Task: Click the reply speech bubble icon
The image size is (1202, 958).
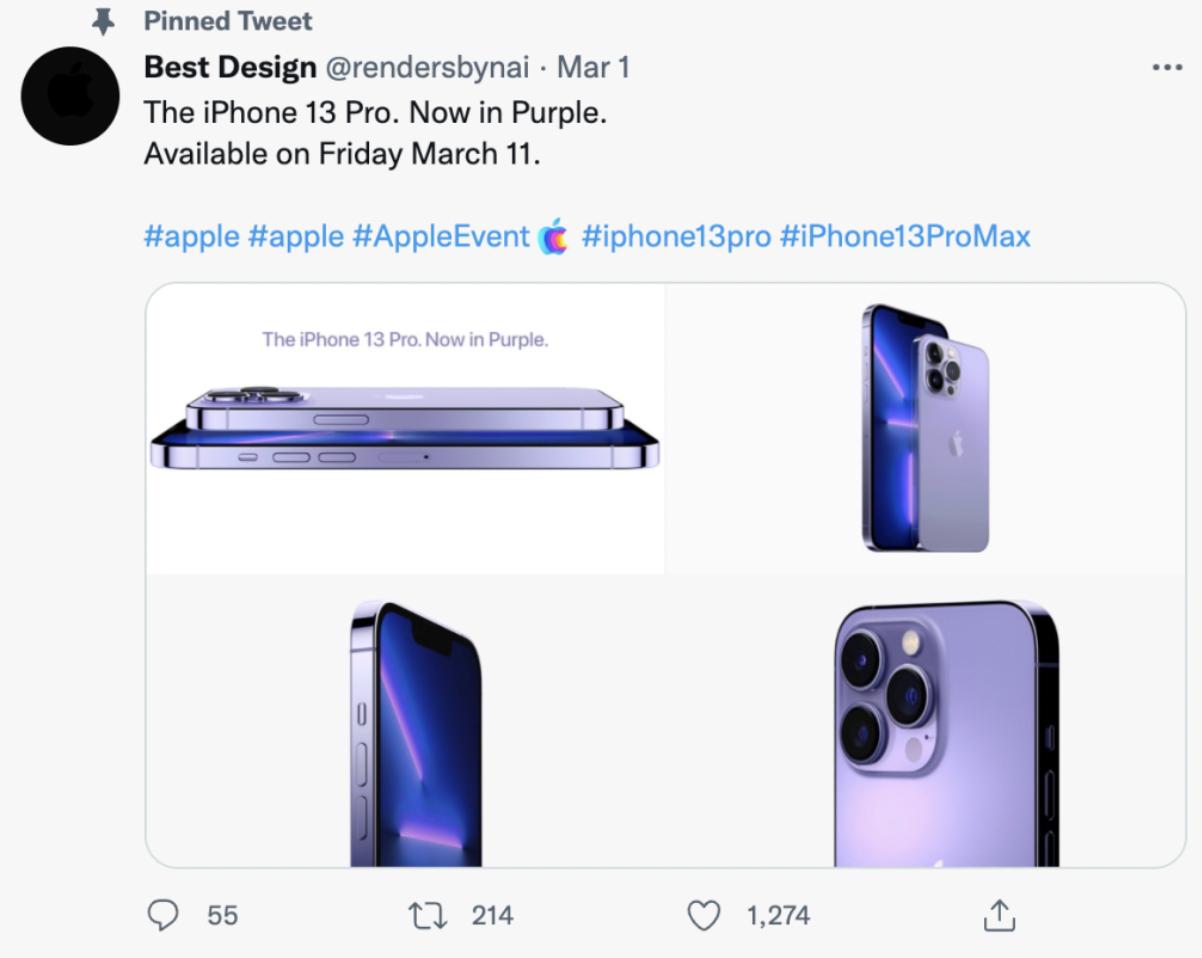Action: (164, 915)
